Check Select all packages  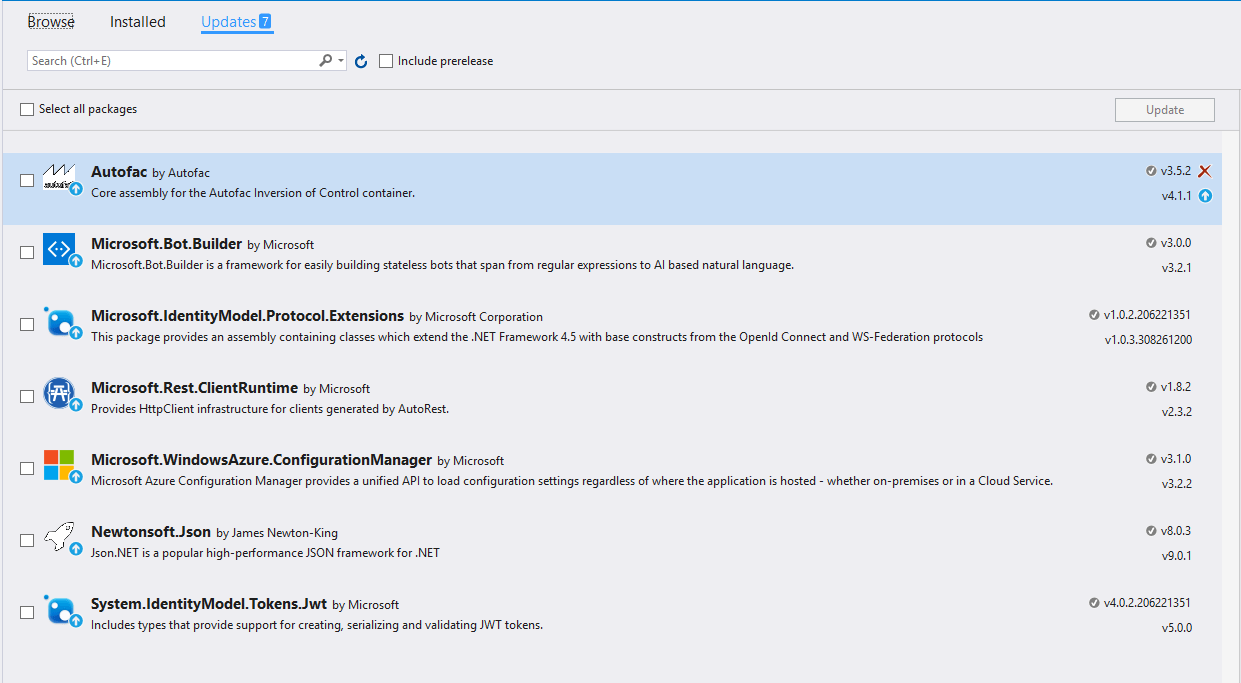coord(27,109)
